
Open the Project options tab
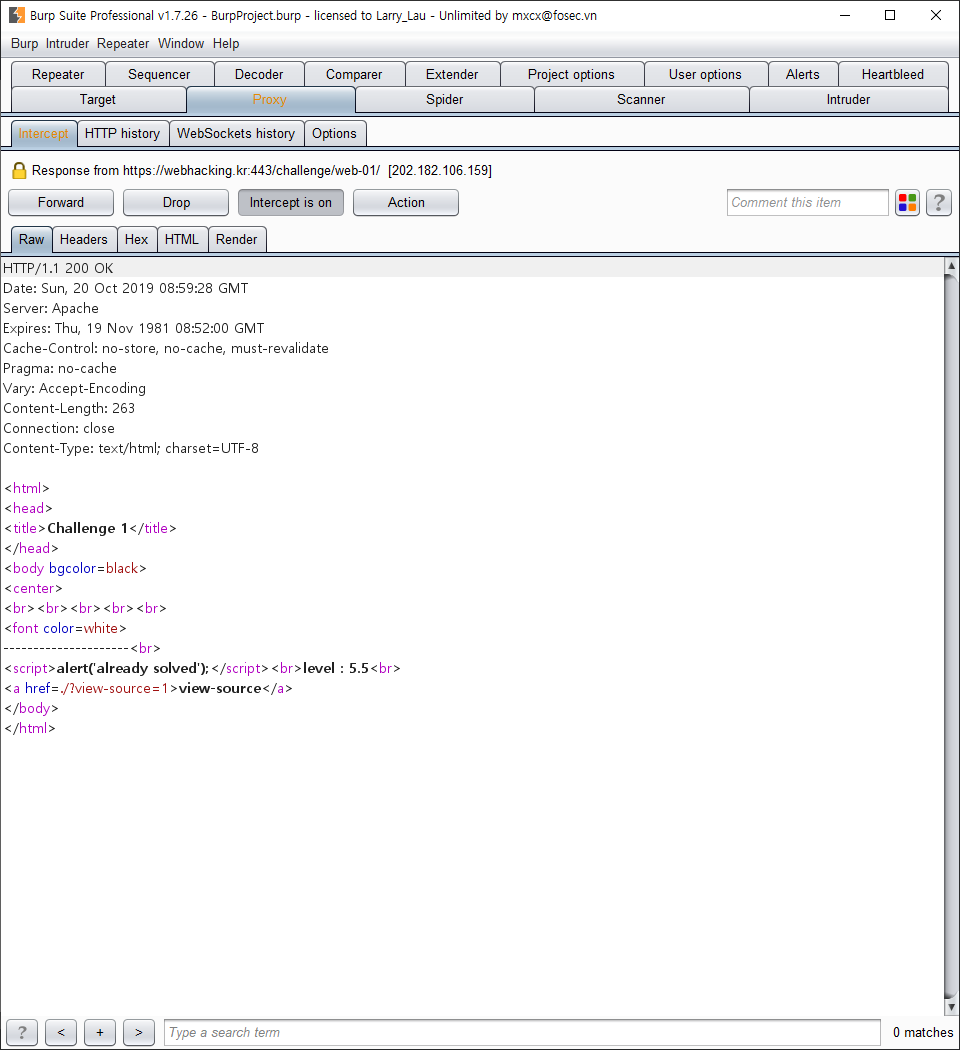tap(571, 74)
